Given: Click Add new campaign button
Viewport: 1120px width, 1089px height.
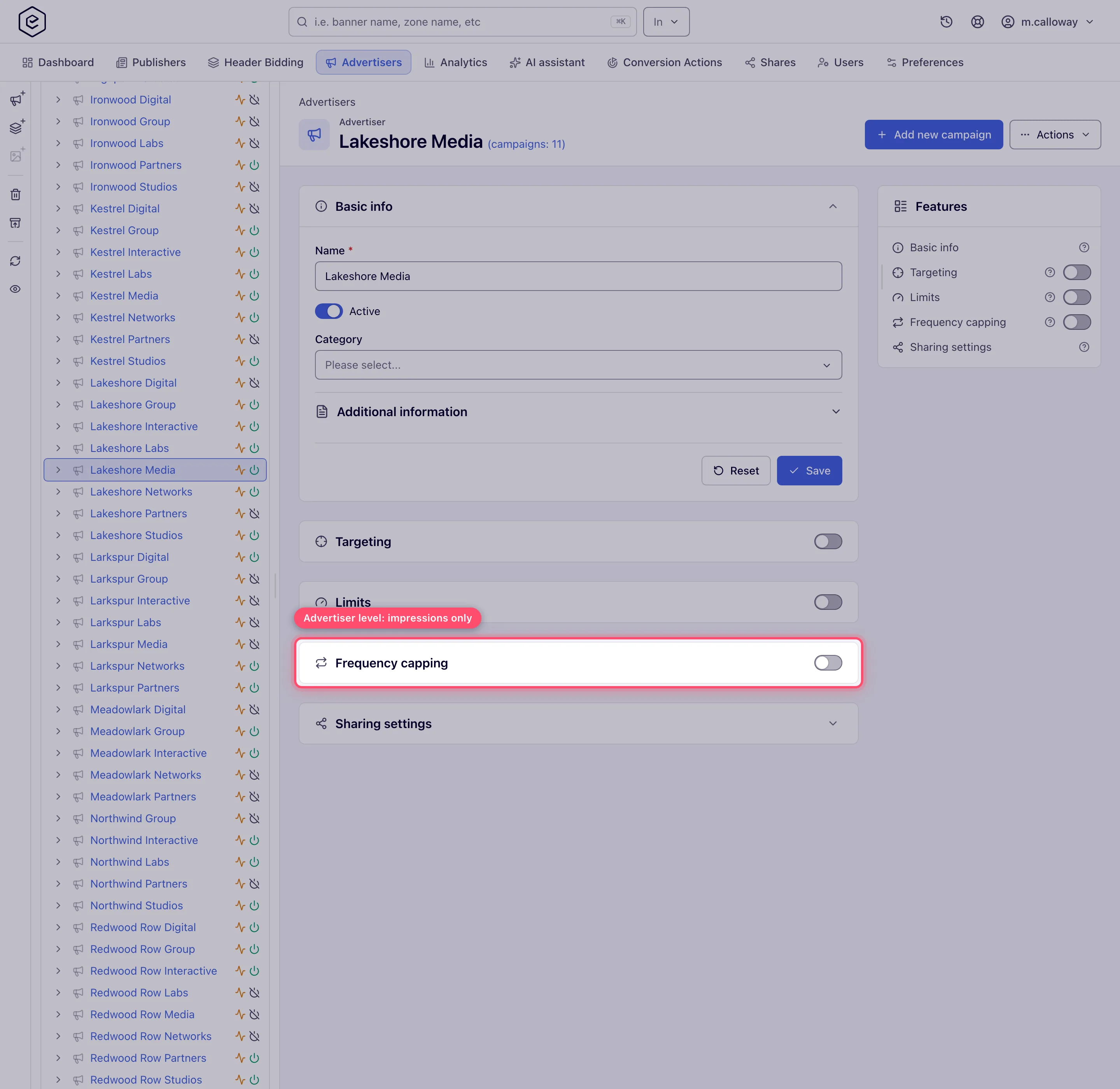Looking at the screenshot, I should tap(933, 135).
